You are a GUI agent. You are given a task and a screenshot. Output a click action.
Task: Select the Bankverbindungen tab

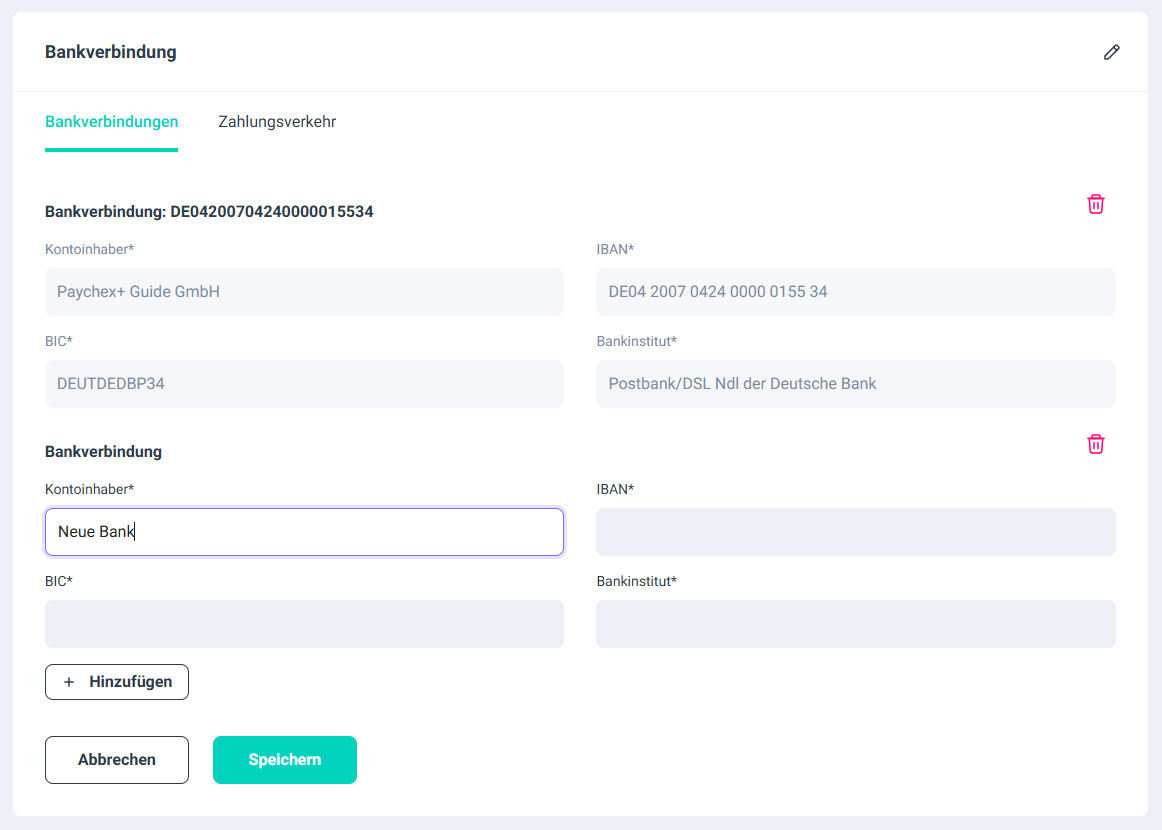pyautogui.click(x=111, y=122)
